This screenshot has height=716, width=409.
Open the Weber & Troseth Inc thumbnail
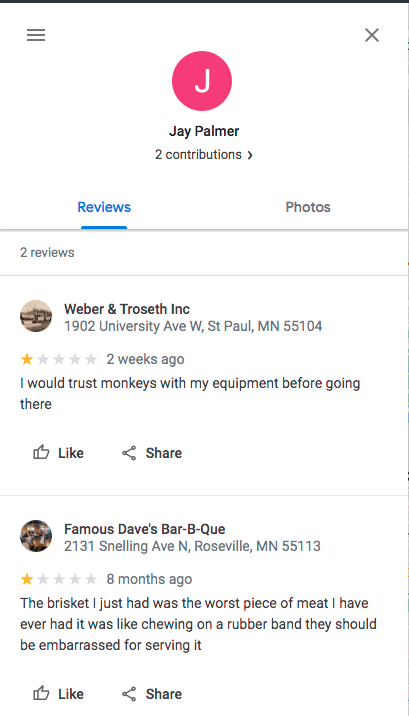click(x=36, y=316)
